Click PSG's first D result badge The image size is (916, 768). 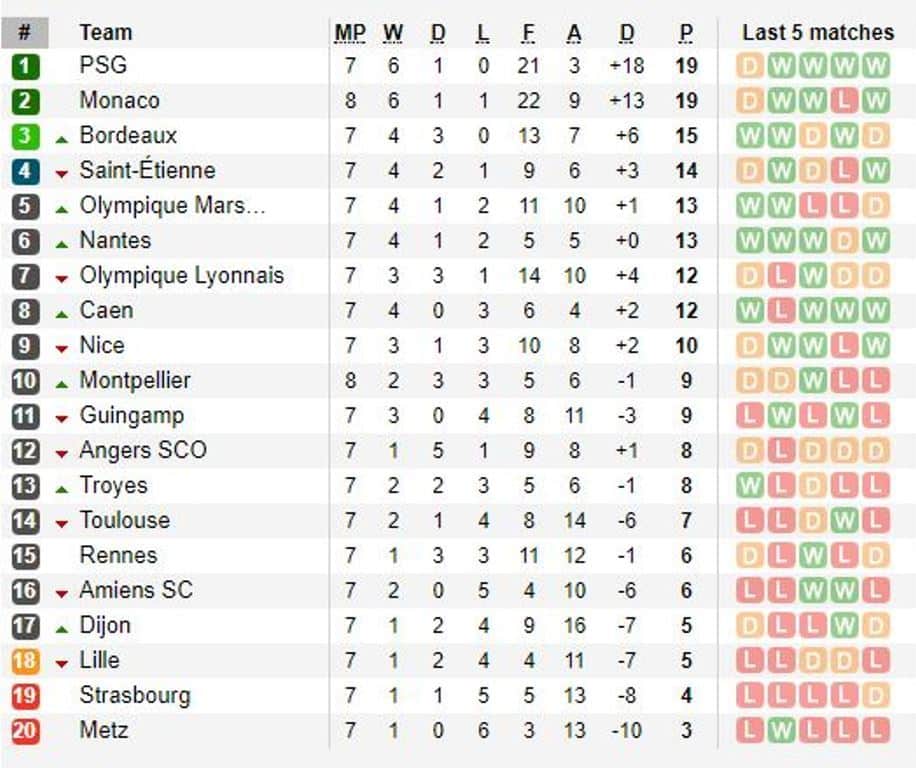coord(750,66)
